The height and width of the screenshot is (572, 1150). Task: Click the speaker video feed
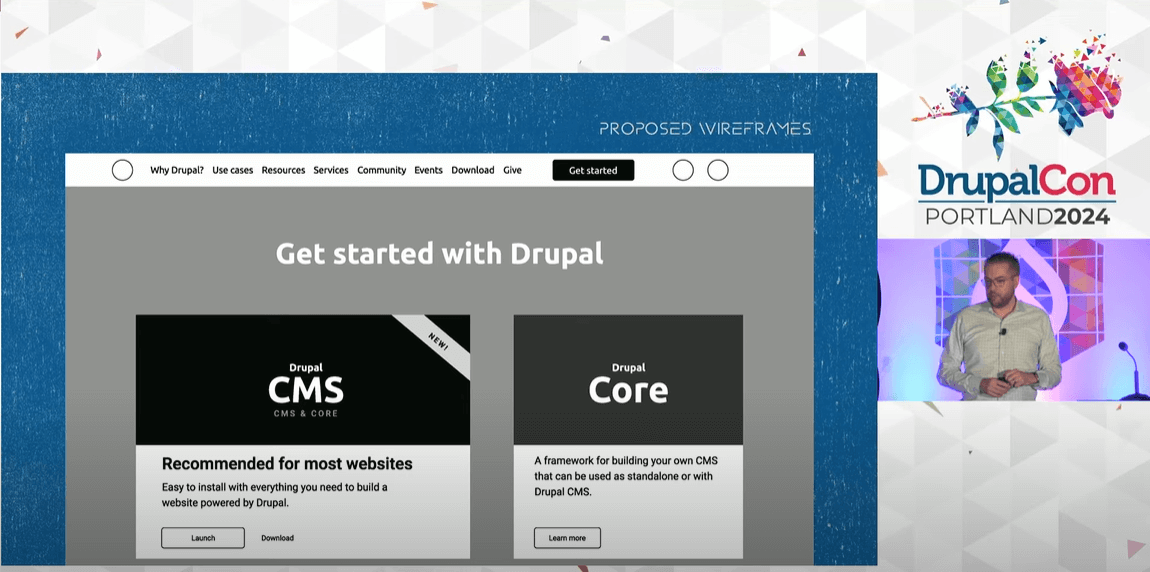click(x=1014, y=320)
